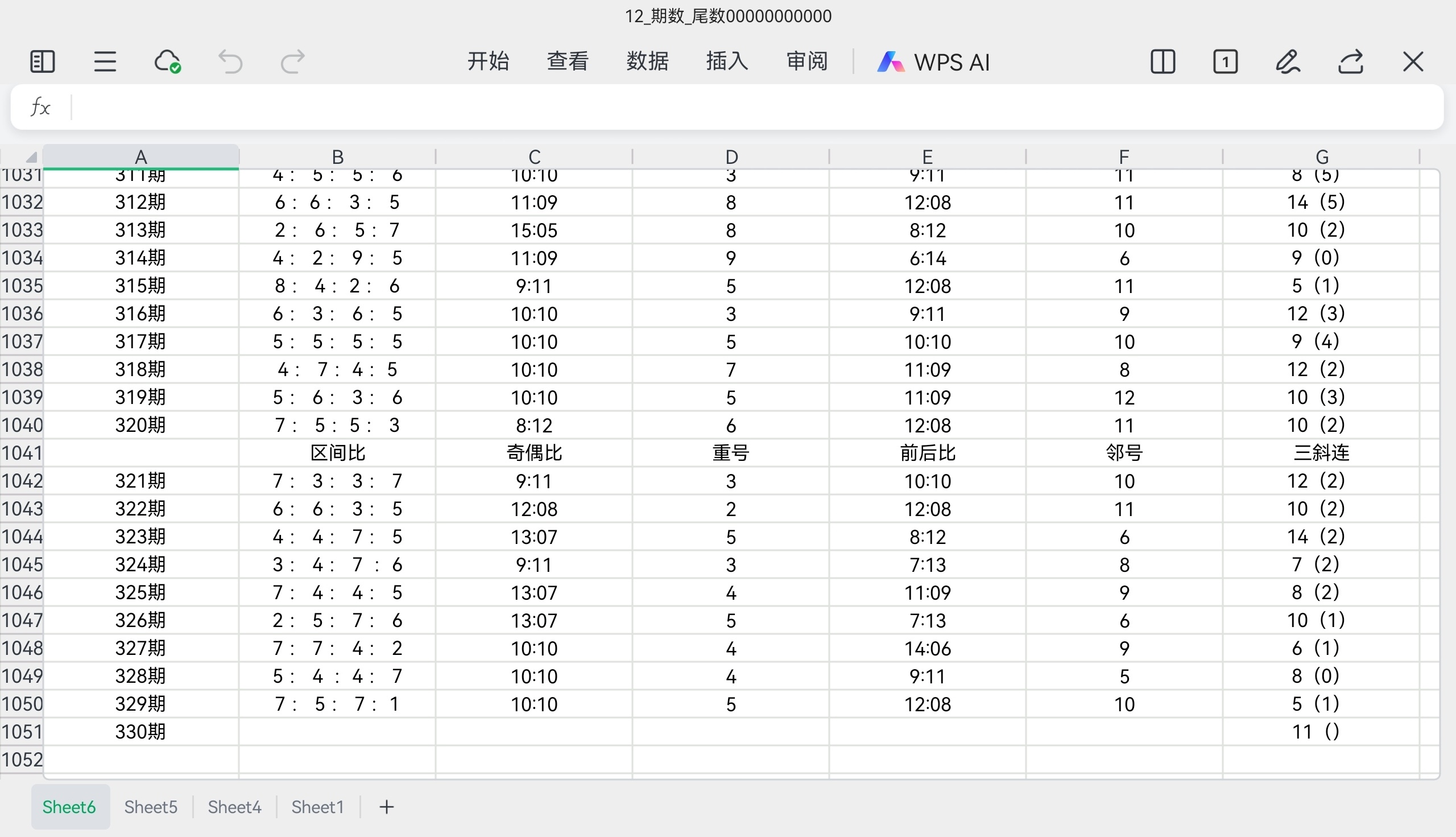Select column D header

coord(731,156)
